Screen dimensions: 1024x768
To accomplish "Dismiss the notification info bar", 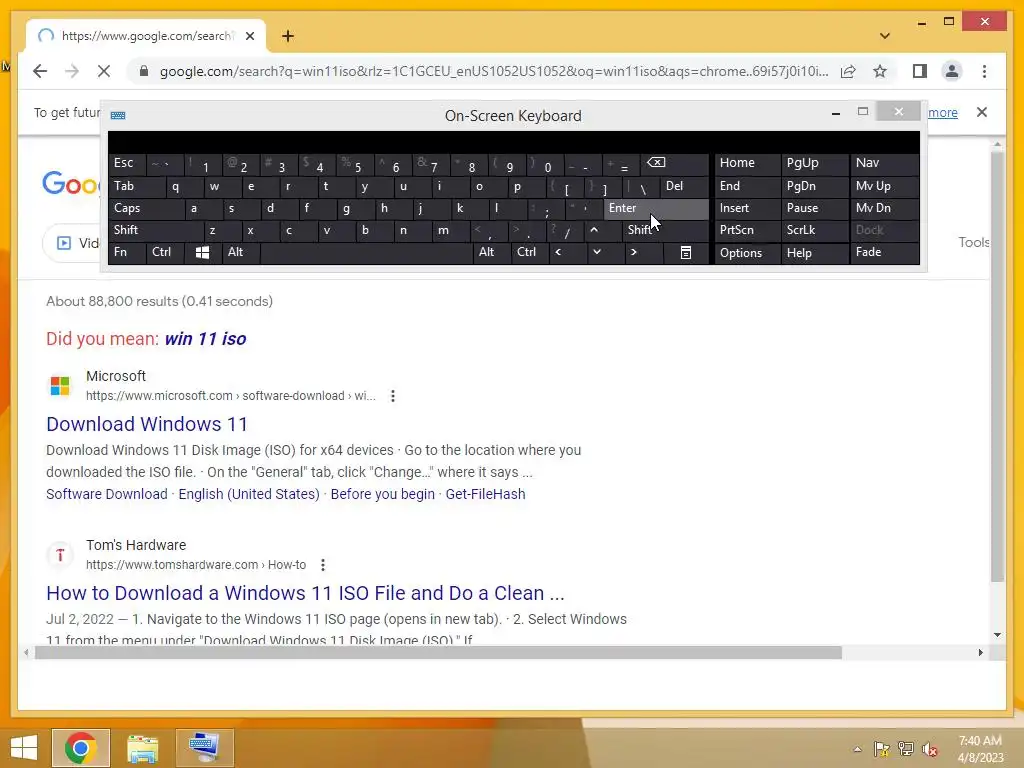I will pos(982,112).
